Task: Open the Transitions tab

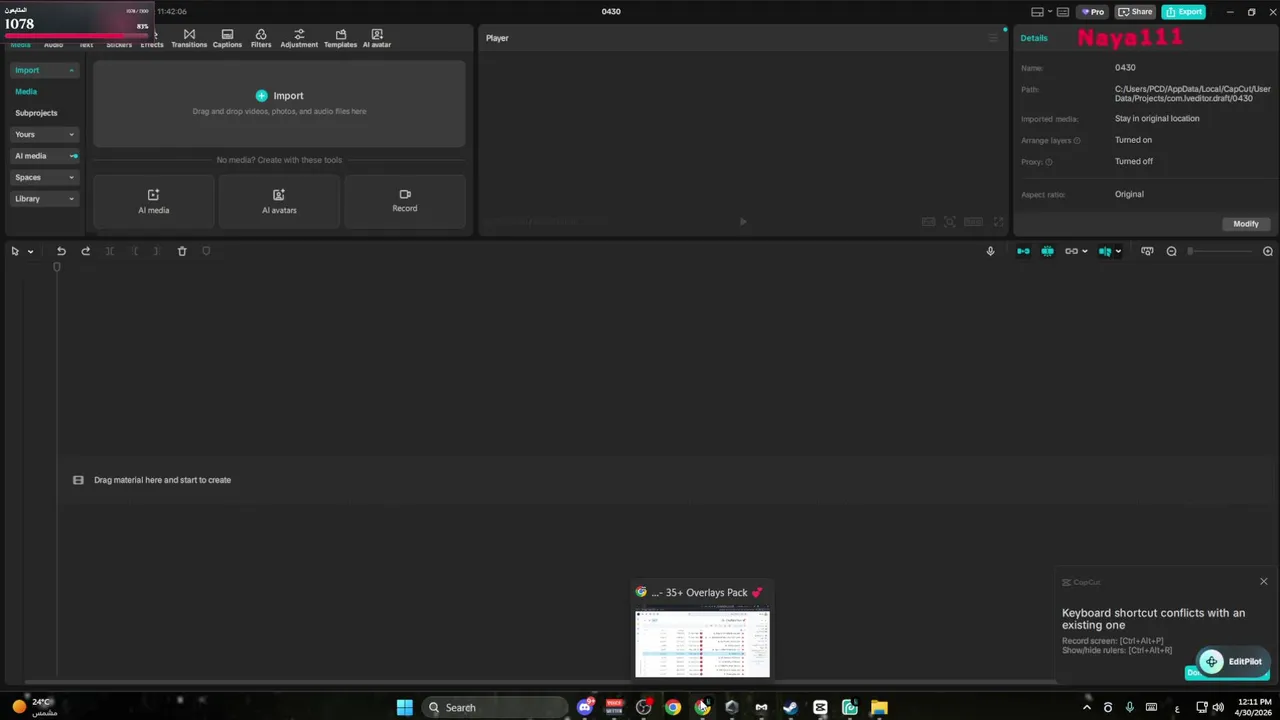Action: tap(189, 38)
